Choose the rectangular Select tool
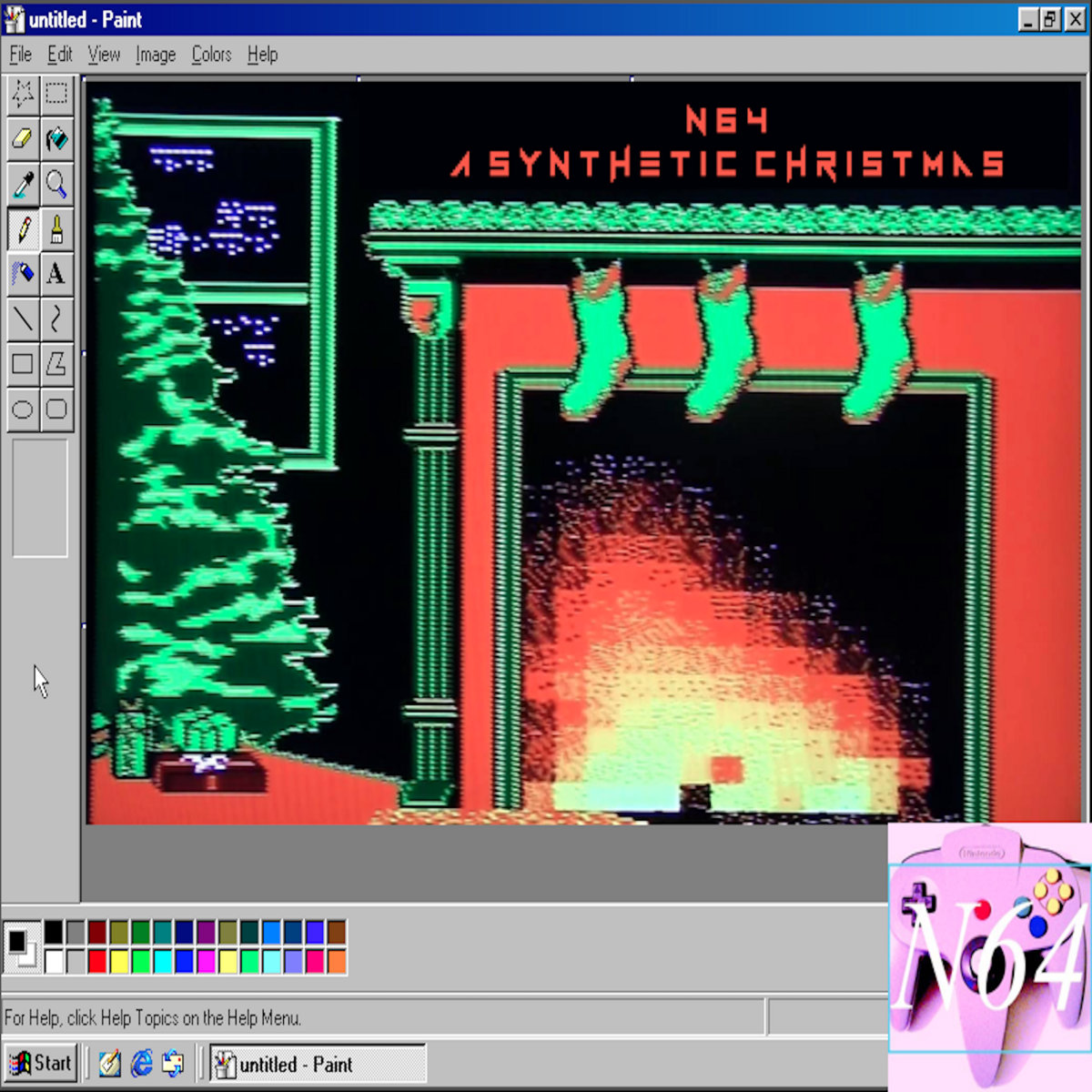The width and height of the screenshot is (1092, 1092). (x=56, y=94)
